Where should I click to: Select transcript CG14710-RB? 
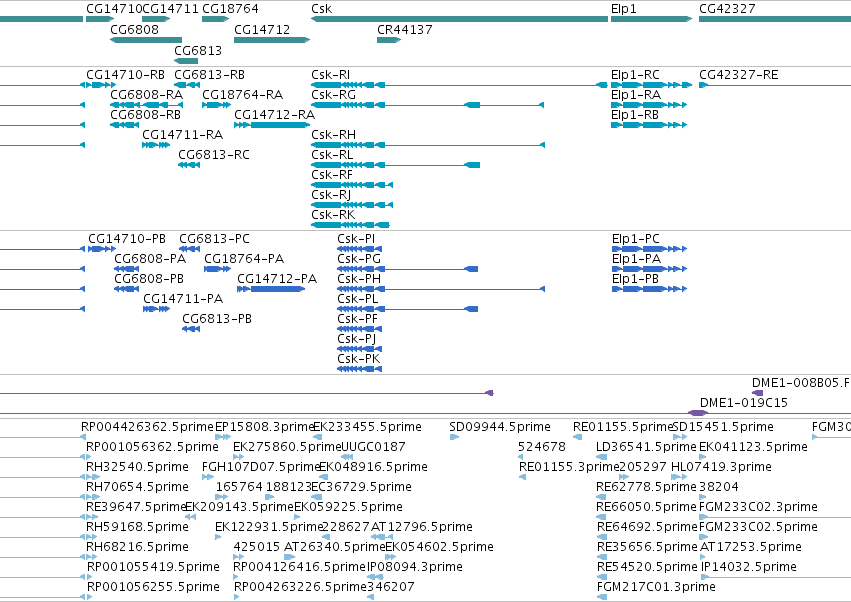[125, 75]
